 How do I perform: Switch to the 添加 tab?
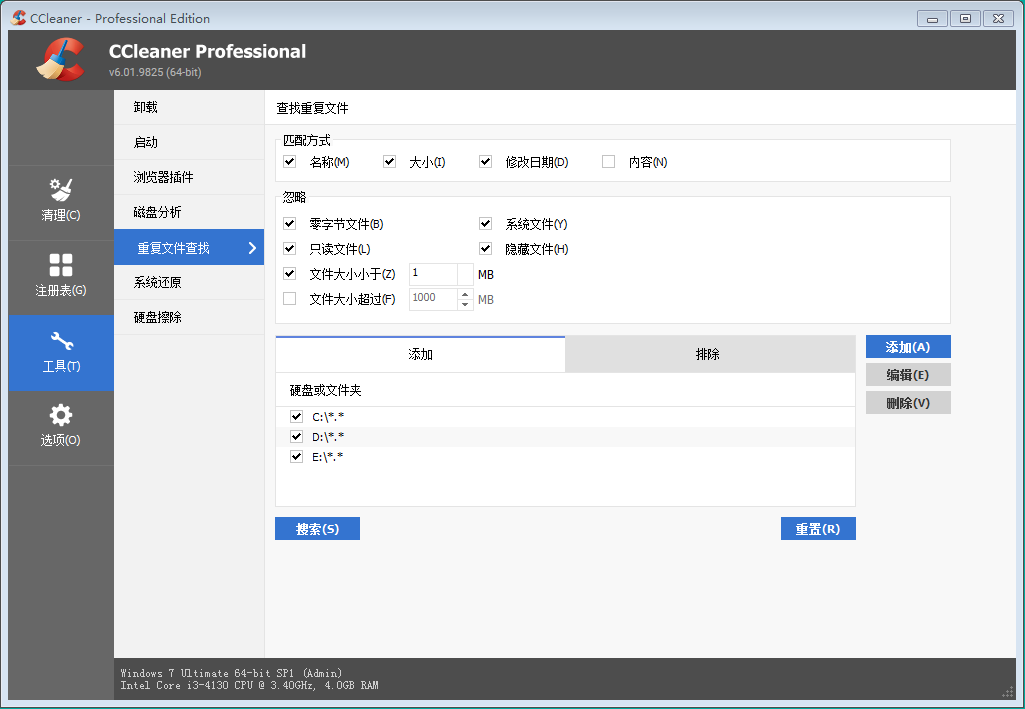coord(420,354)
